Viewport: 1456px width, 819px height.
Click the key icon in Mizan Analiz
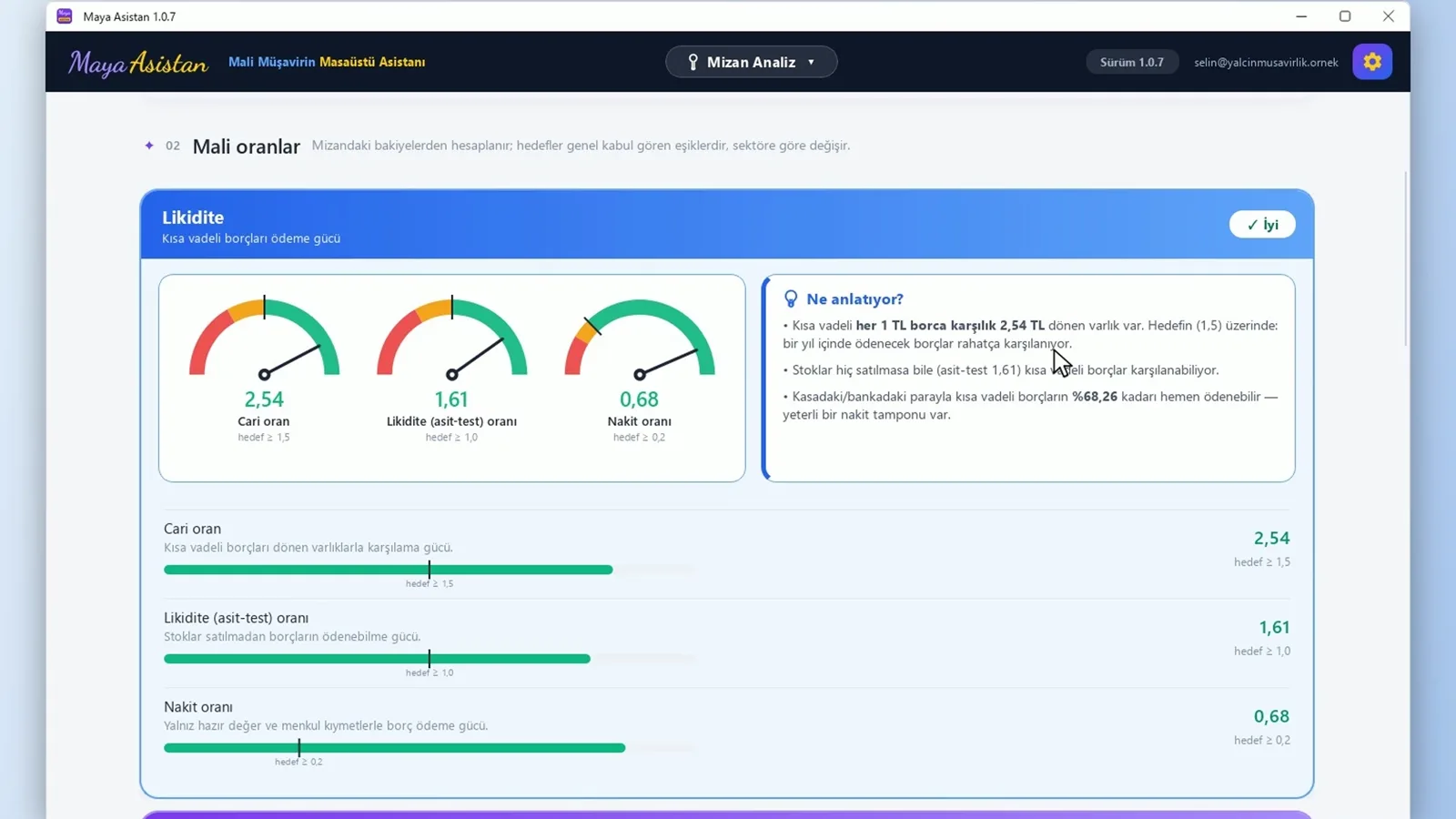pos(693,62)
